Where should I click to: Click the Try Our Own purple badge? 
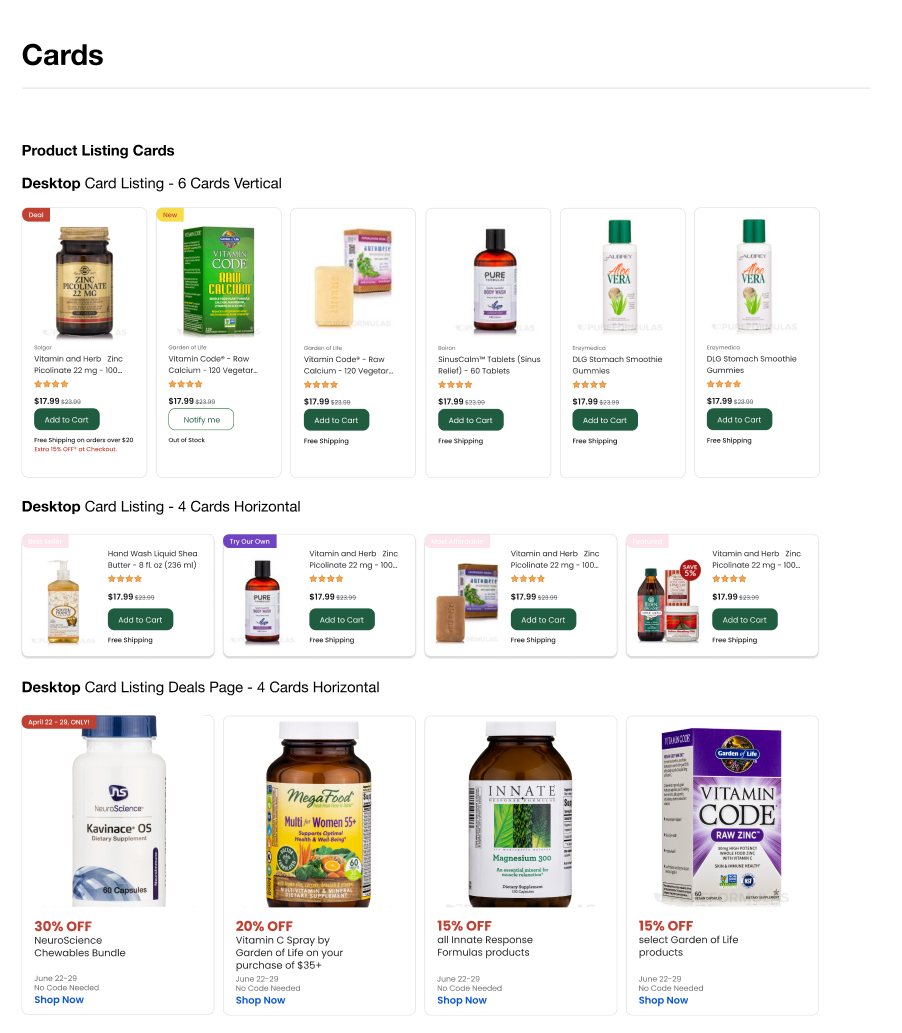[250, 542]
